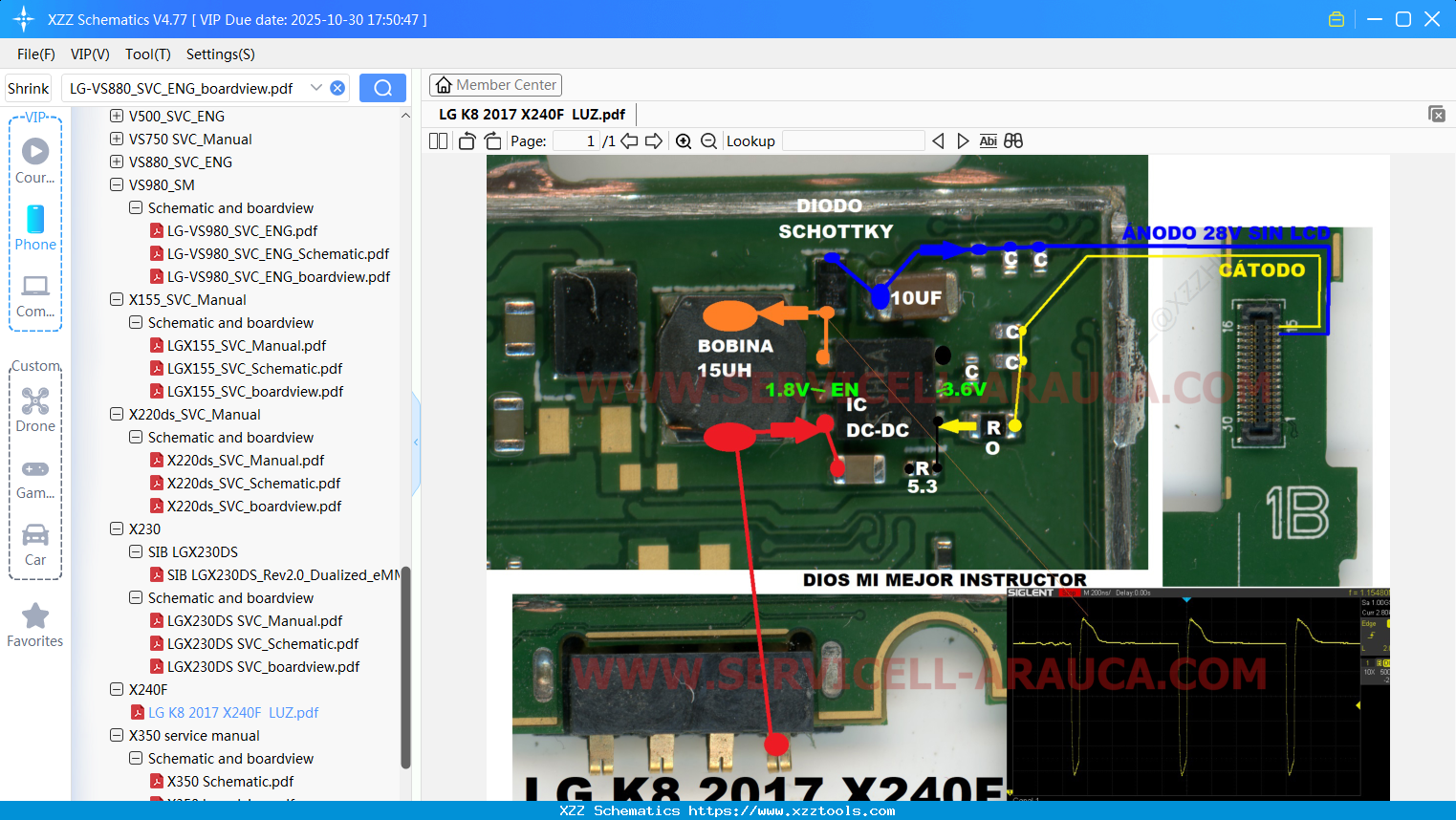This screenshot has width=1456, height=820.
Task: Open X220ds_SVC_boardview.pdf
Action: (246, 507)
